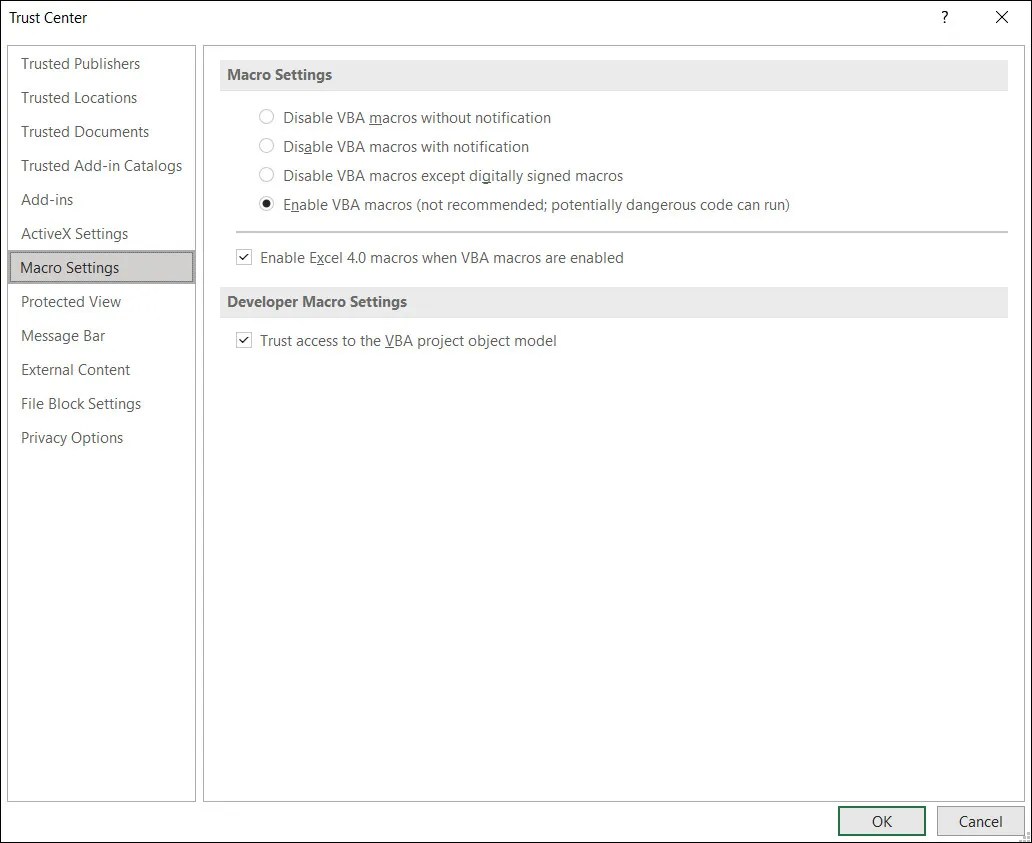
Task: Select disable VBA macros except digitally signed
Action: (x=267, y=175)
